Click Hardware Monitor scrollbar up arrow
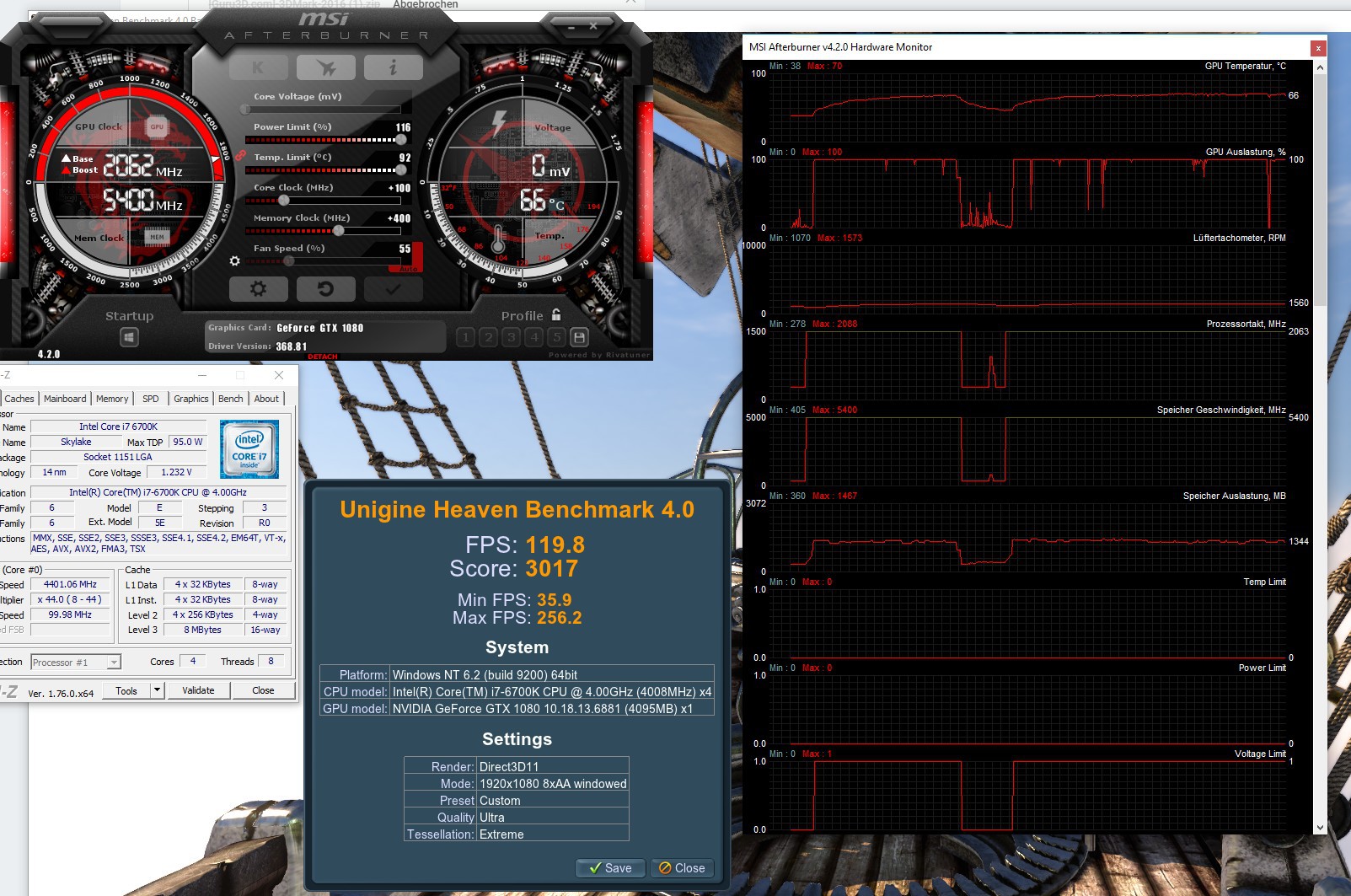 click(x=1320, y=67)
